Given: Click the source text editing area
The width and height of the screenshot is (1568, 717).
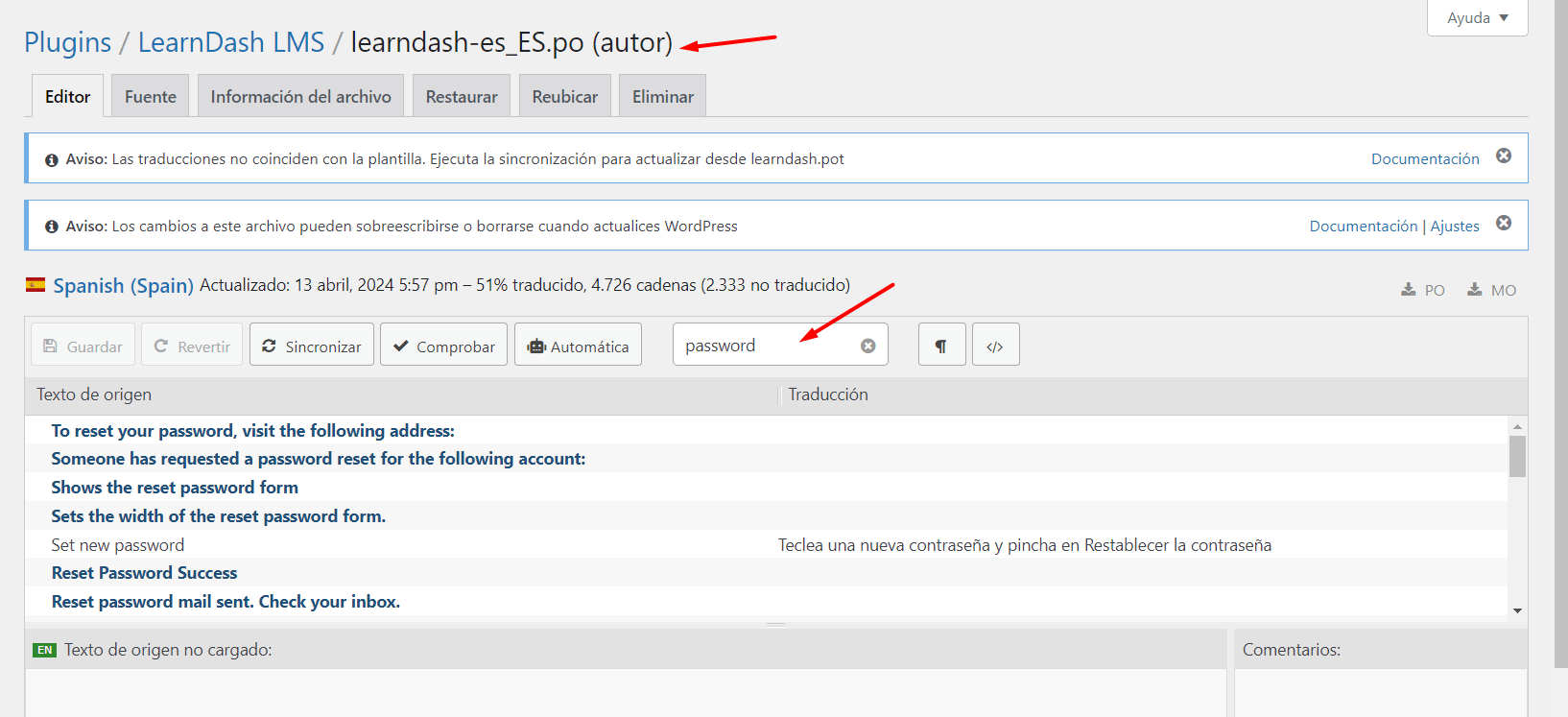Looking at the screenshot, I should (x=626, y=692).
